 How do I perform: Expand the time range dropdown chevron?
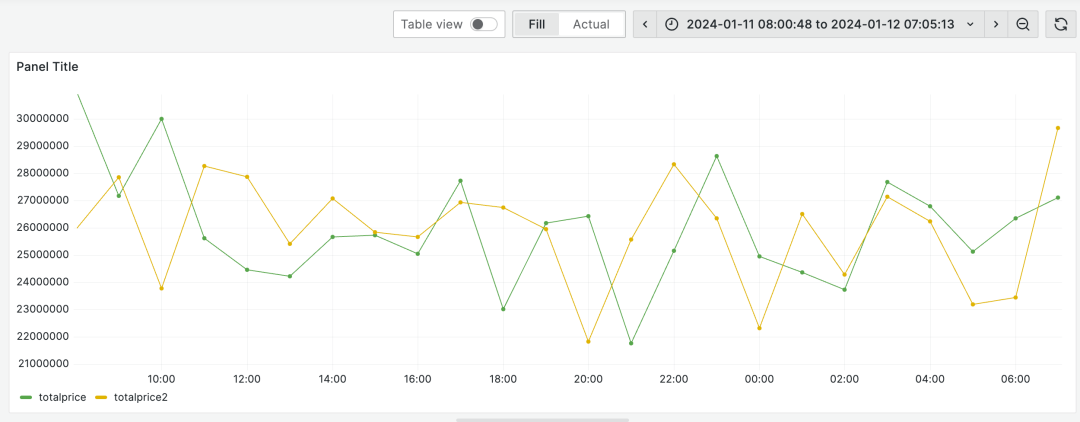coord(970,24)
